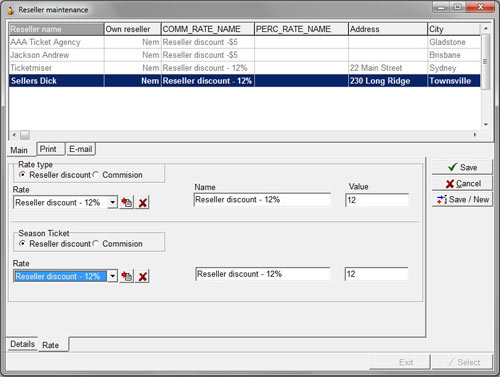Click the Season Ticket value field showing 12
The width and height of the screenshot is (500, 377).
(376, 274)
